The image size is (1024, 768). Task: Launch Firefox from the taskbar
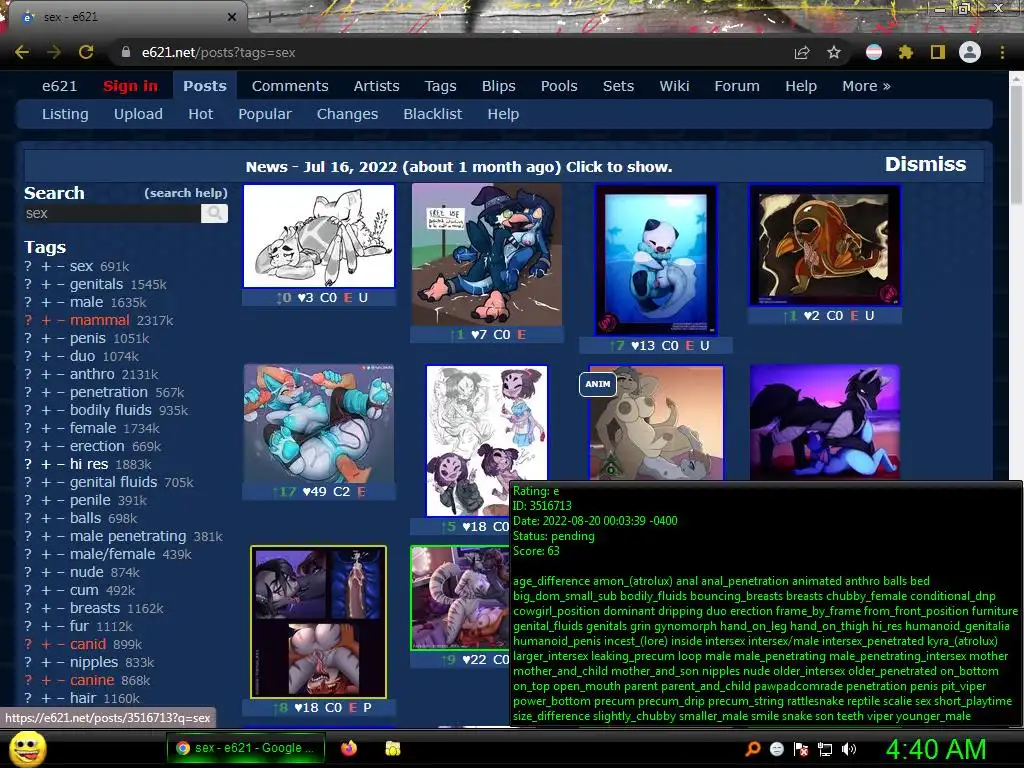[349, 748]
